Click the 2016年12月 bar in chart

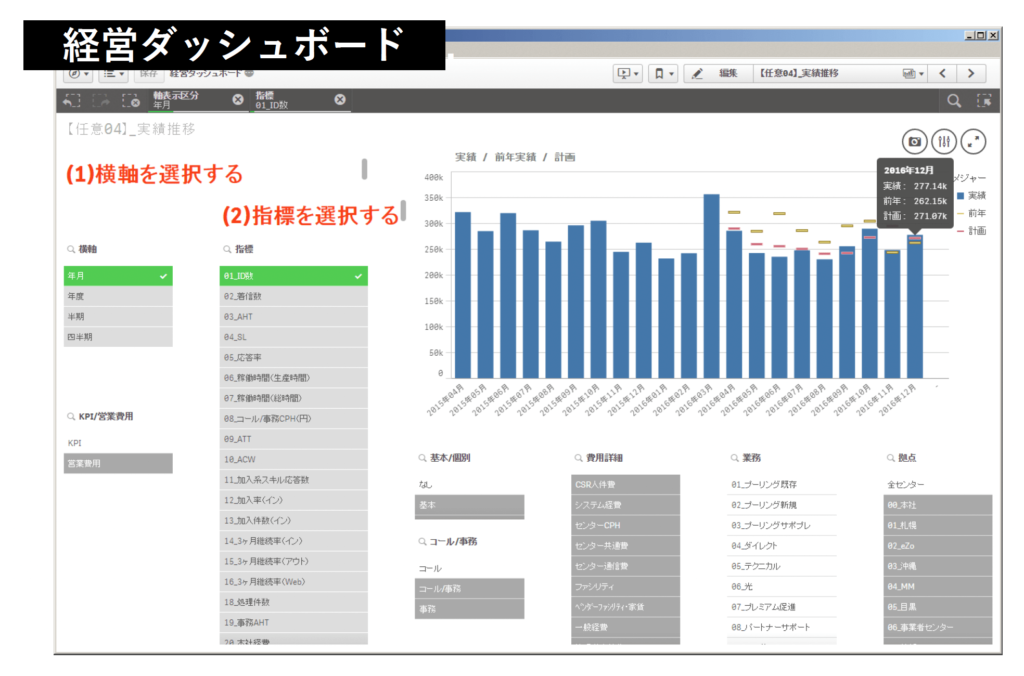pos(915,306)
